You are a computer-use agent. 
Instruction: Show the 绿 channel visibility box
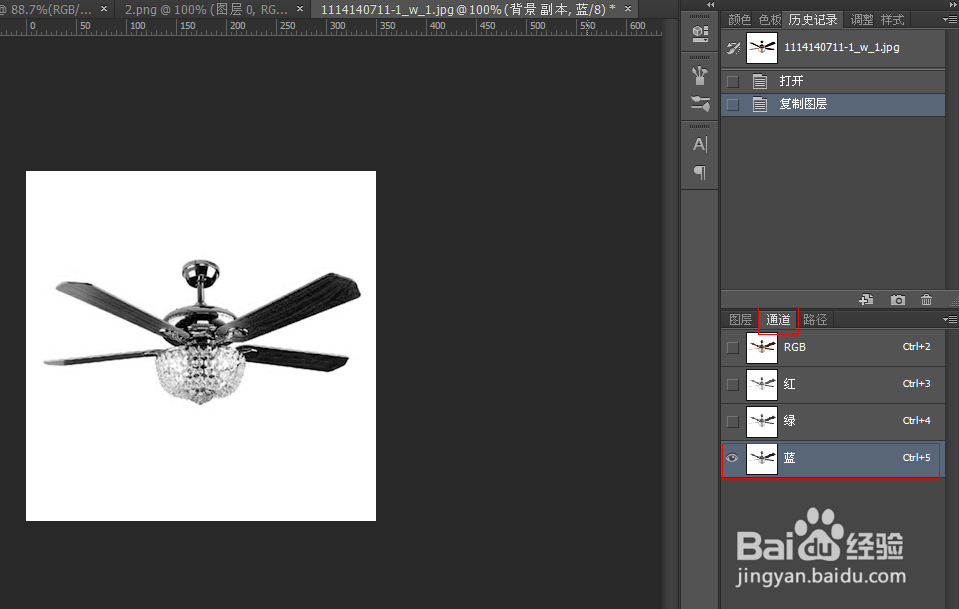click(732, 421)
